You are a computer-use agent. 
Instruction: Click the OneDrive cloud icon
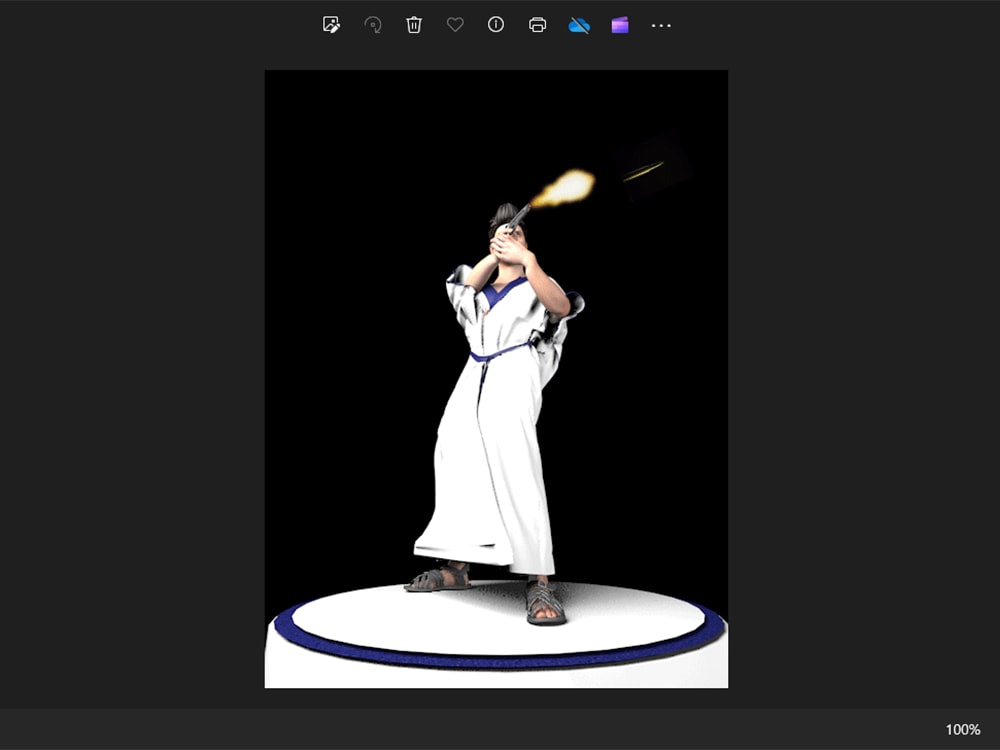point(578,26)
